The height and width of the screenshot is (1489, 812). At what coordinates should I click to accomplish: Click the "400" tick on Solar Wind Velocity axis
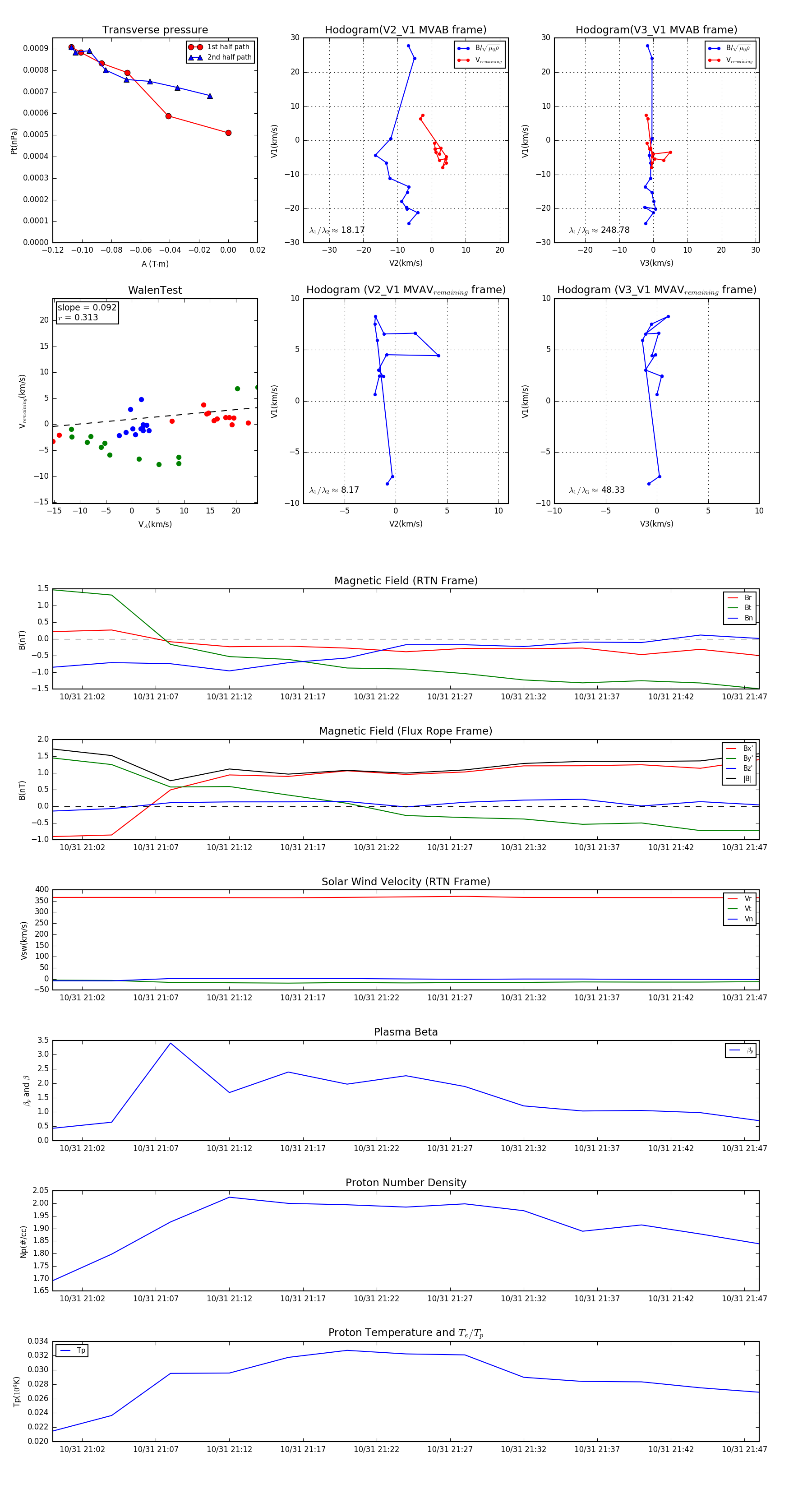tap(42, 890)
